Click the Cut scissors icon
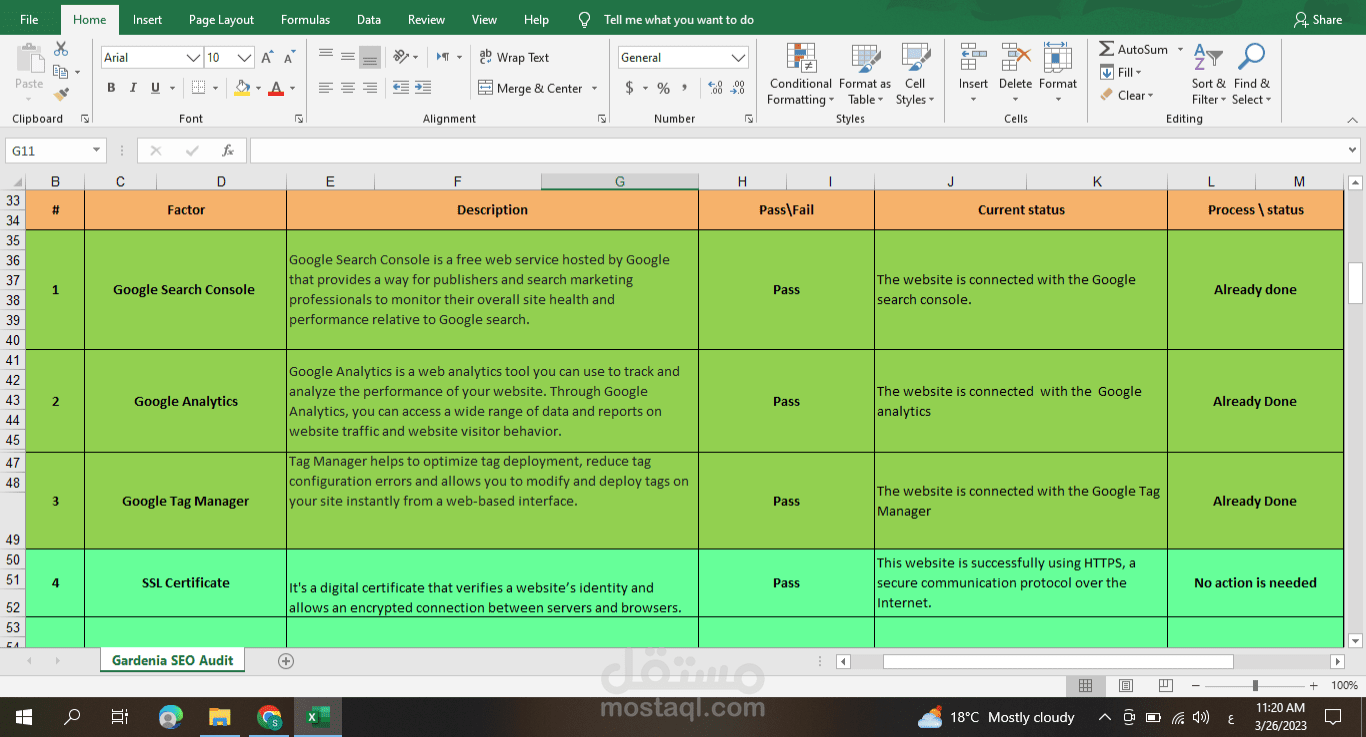 [x=61, y=49]
